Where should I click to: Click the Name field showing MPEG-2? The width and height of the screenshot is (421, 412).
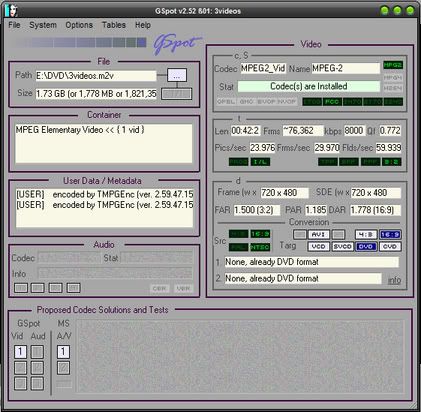pyautogui.click(x=346, y=68)
